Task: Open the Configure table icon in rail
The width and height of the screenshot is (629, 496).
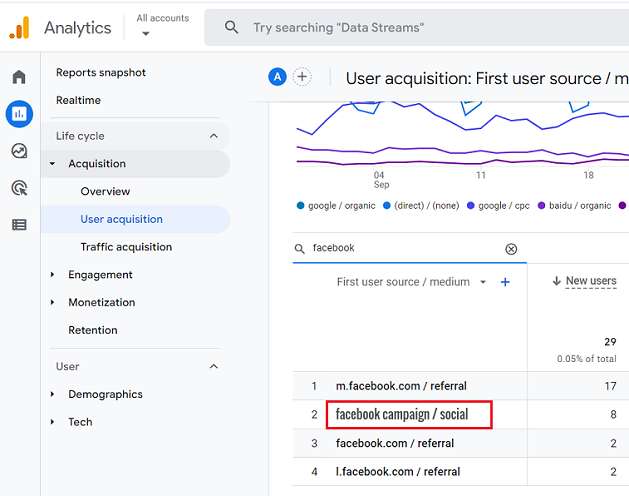Action: [x=19, y=225]
